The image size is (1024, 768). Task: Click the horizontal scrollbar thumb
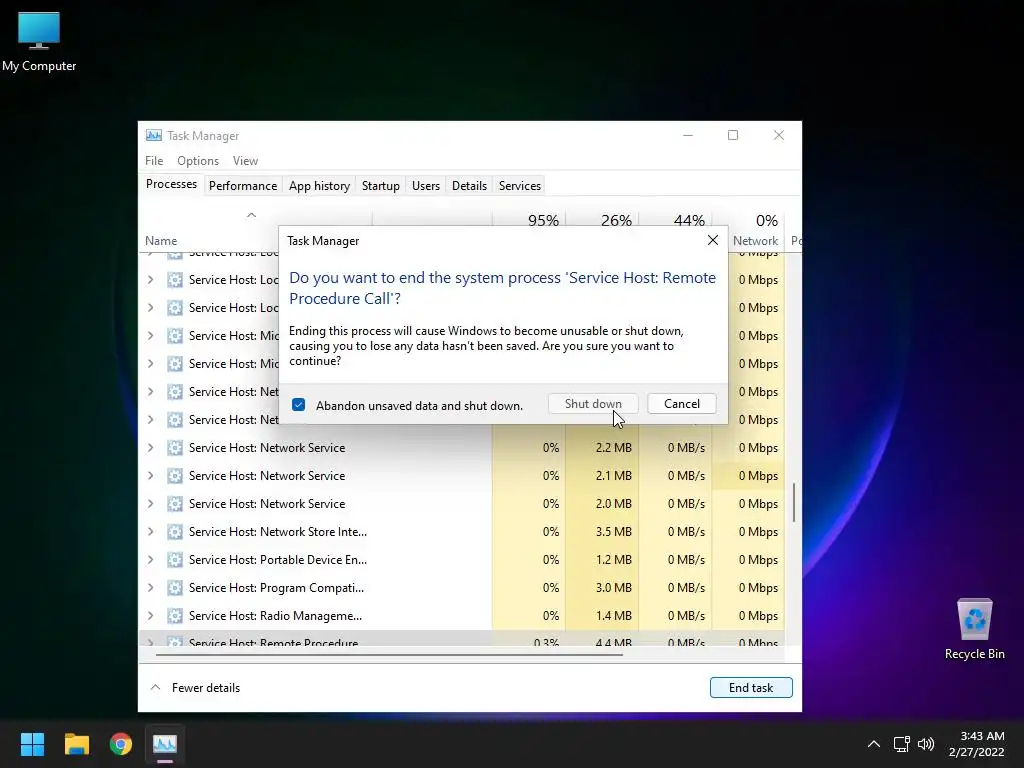[389, 654]
